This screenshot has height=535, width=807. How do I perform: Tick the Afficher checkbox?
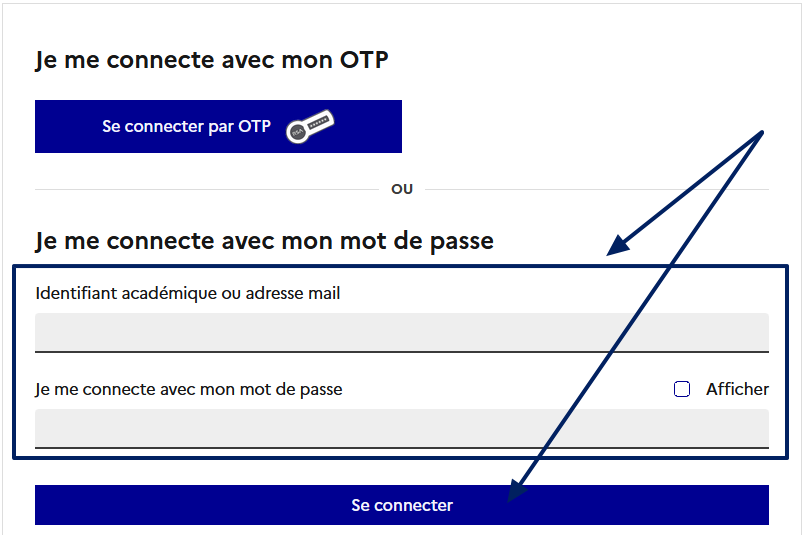[682, 389]
